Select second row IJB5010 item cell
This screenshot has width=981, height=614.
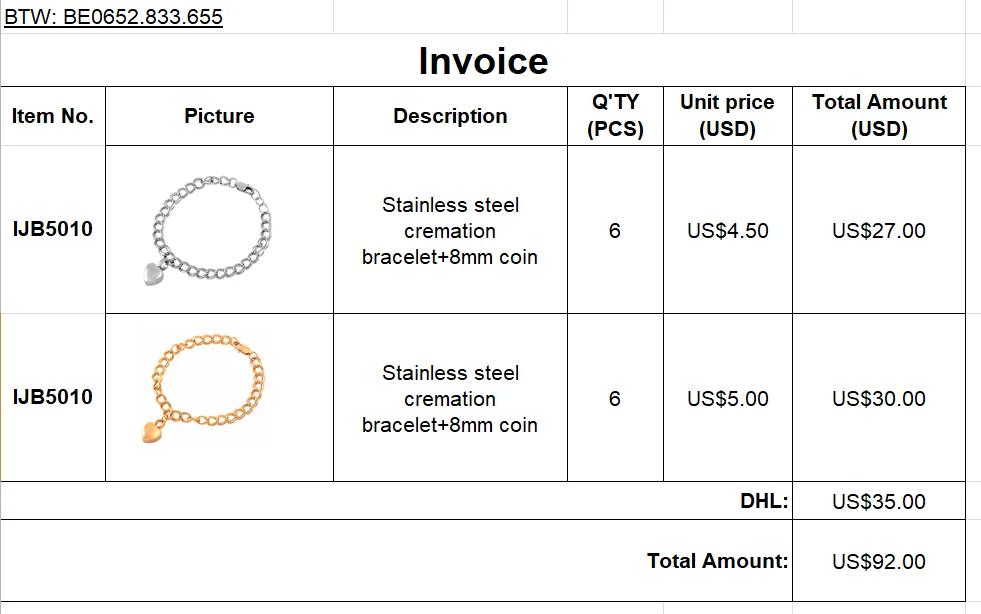(53, 397)
